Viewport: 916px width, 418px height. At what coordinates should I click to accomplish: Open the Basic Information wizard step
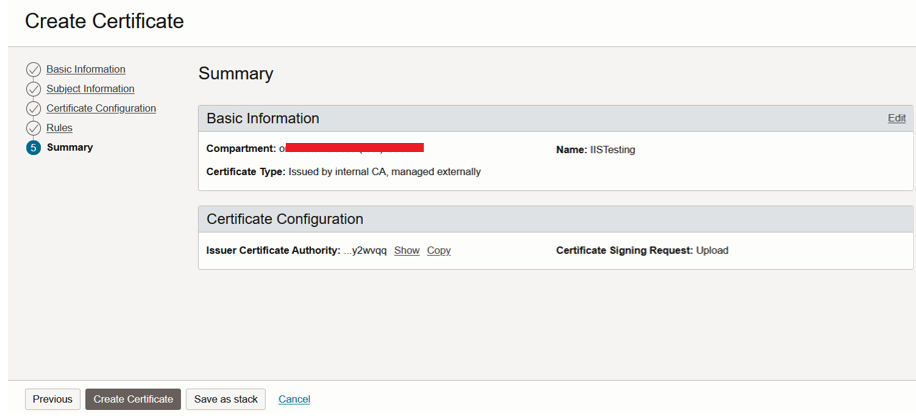click(86, 70)
